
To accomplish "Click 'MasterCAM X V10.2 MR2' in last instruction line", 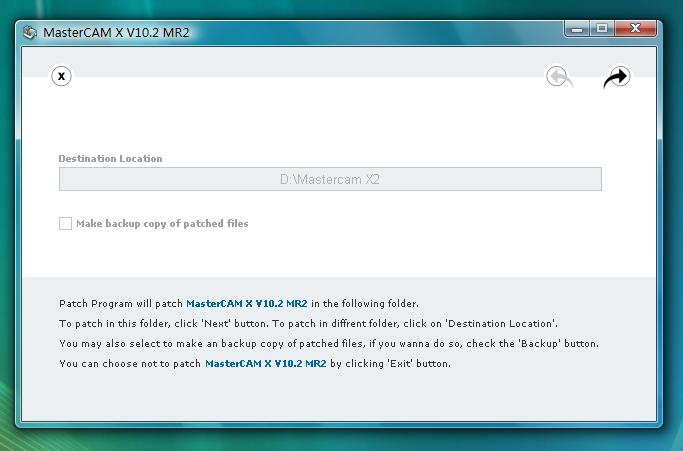I will pos(266,363).
